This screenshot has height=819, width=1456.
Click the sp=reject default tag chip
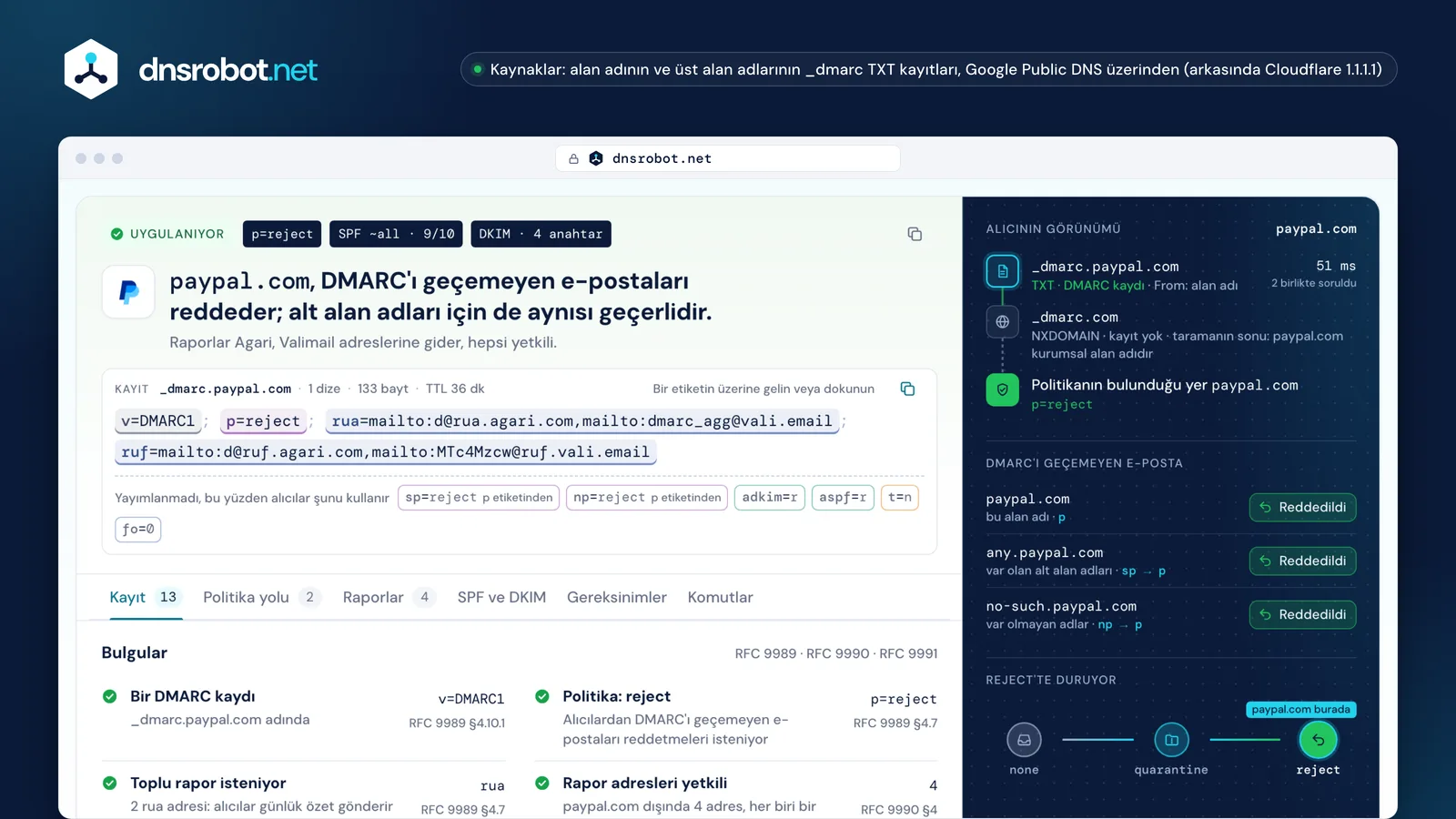pyautogui.click(x=479, y=498)
